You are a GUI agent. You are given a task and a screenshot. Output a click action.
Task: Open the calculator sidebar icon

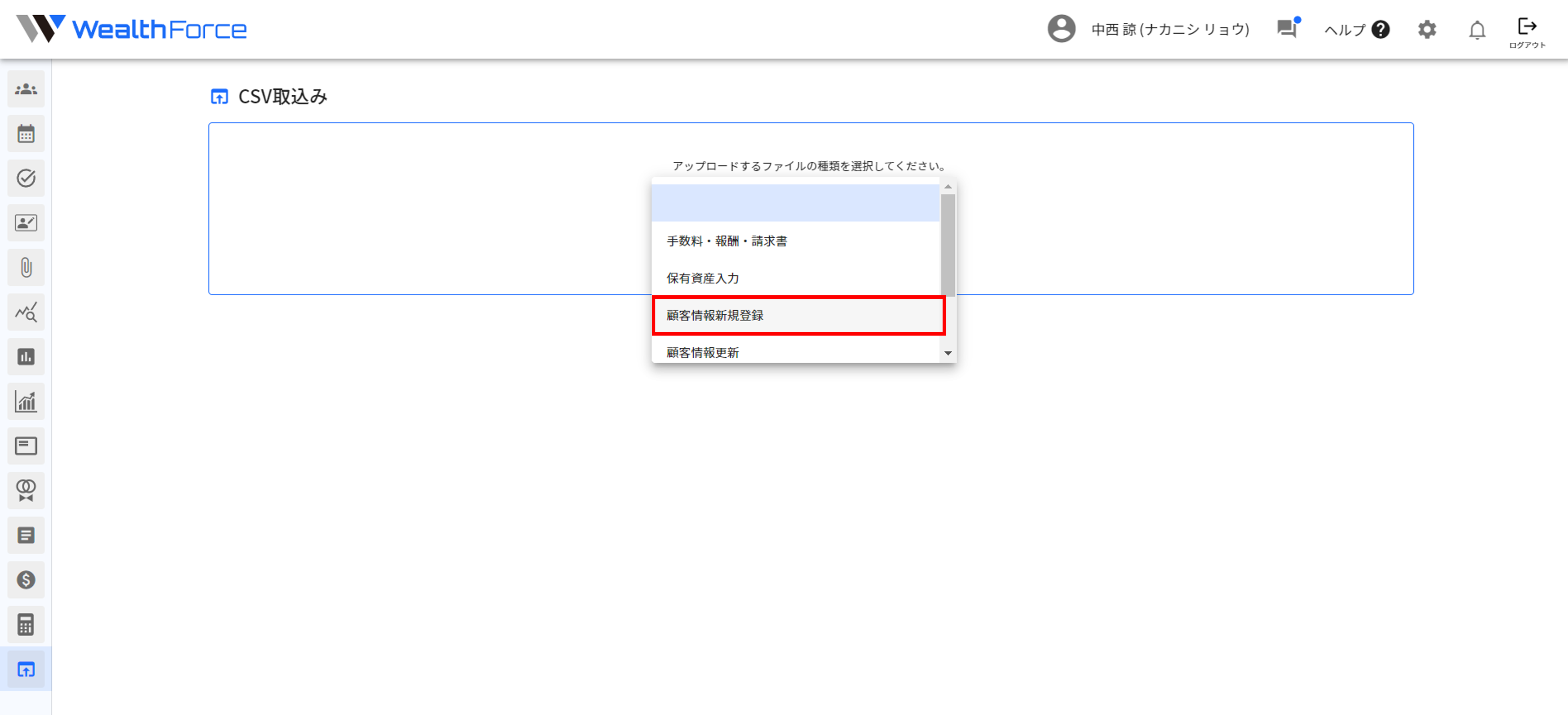click(26, 624)
